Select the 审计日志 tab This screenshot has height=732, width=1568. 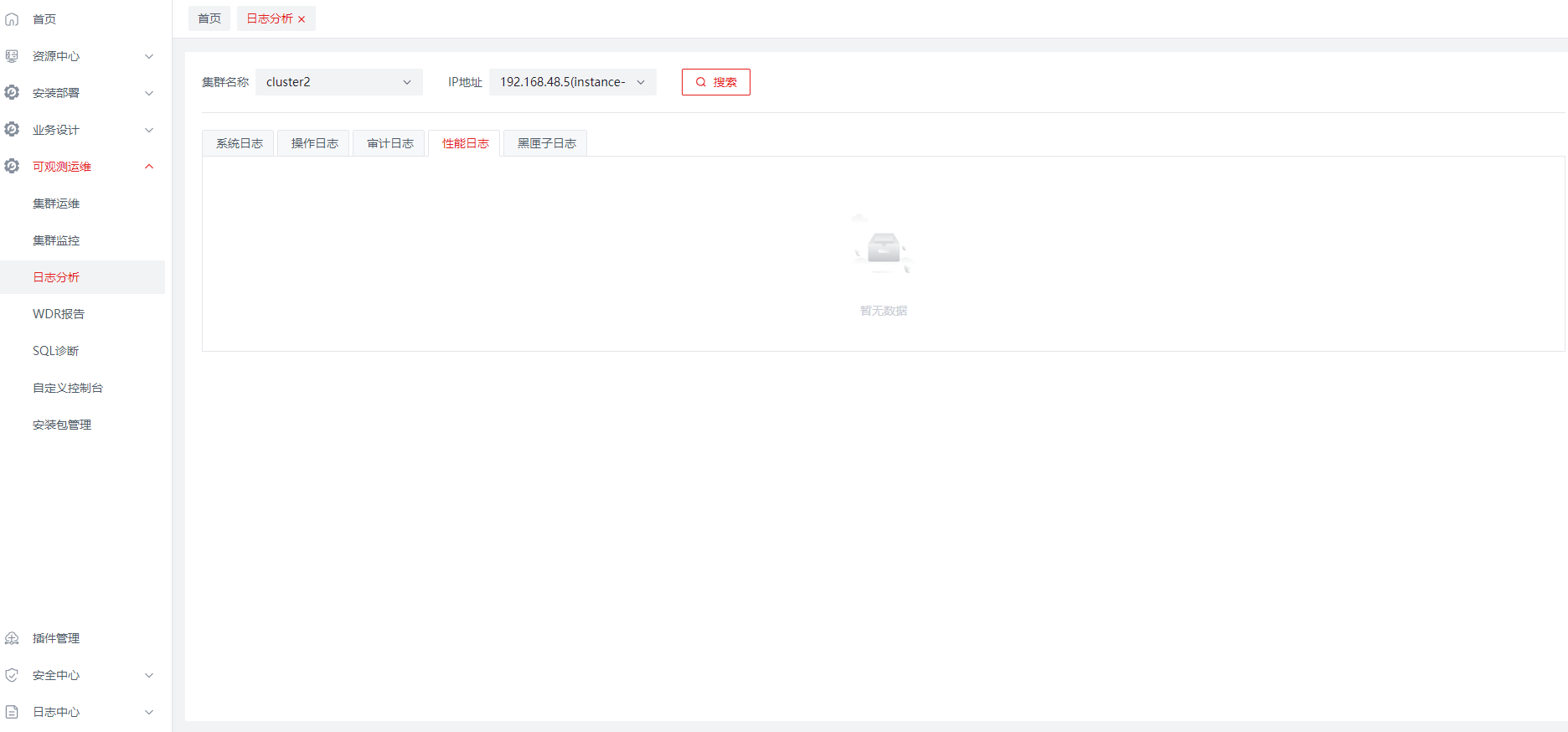[389, 143]
